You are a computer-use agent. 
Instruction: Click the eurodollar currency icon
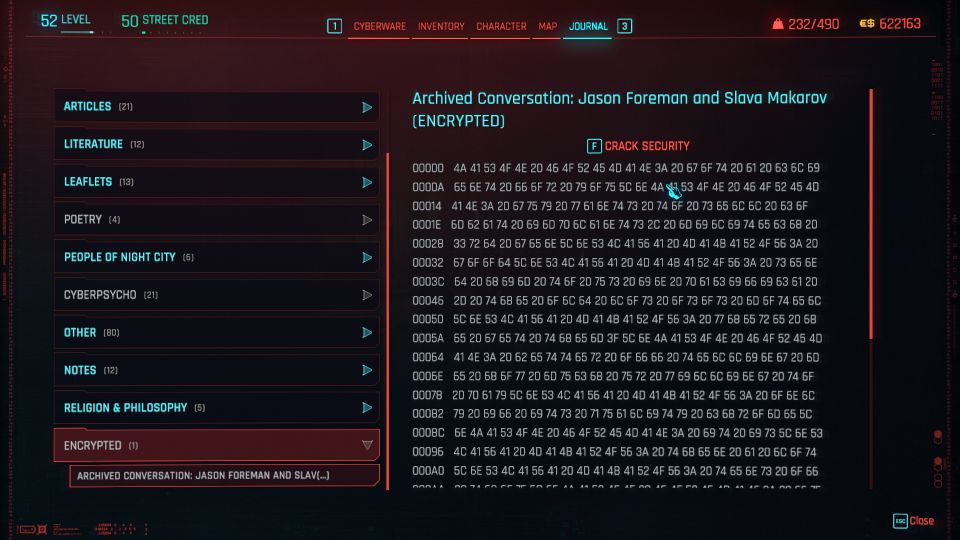click(867, 24)
